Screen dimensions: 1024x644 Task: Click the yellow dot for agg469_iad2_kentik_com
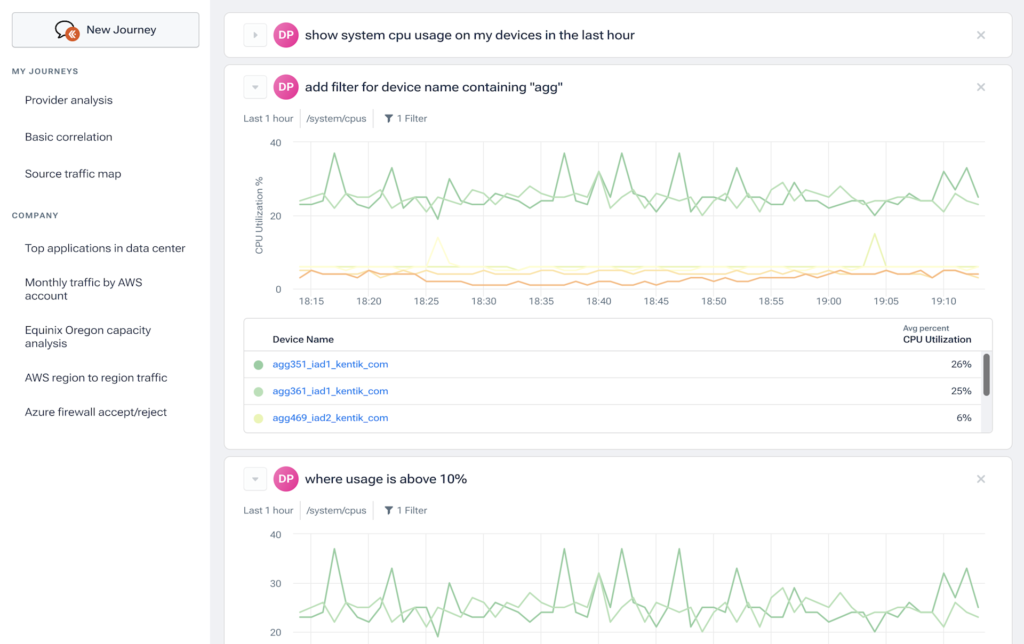pos(259,419)
